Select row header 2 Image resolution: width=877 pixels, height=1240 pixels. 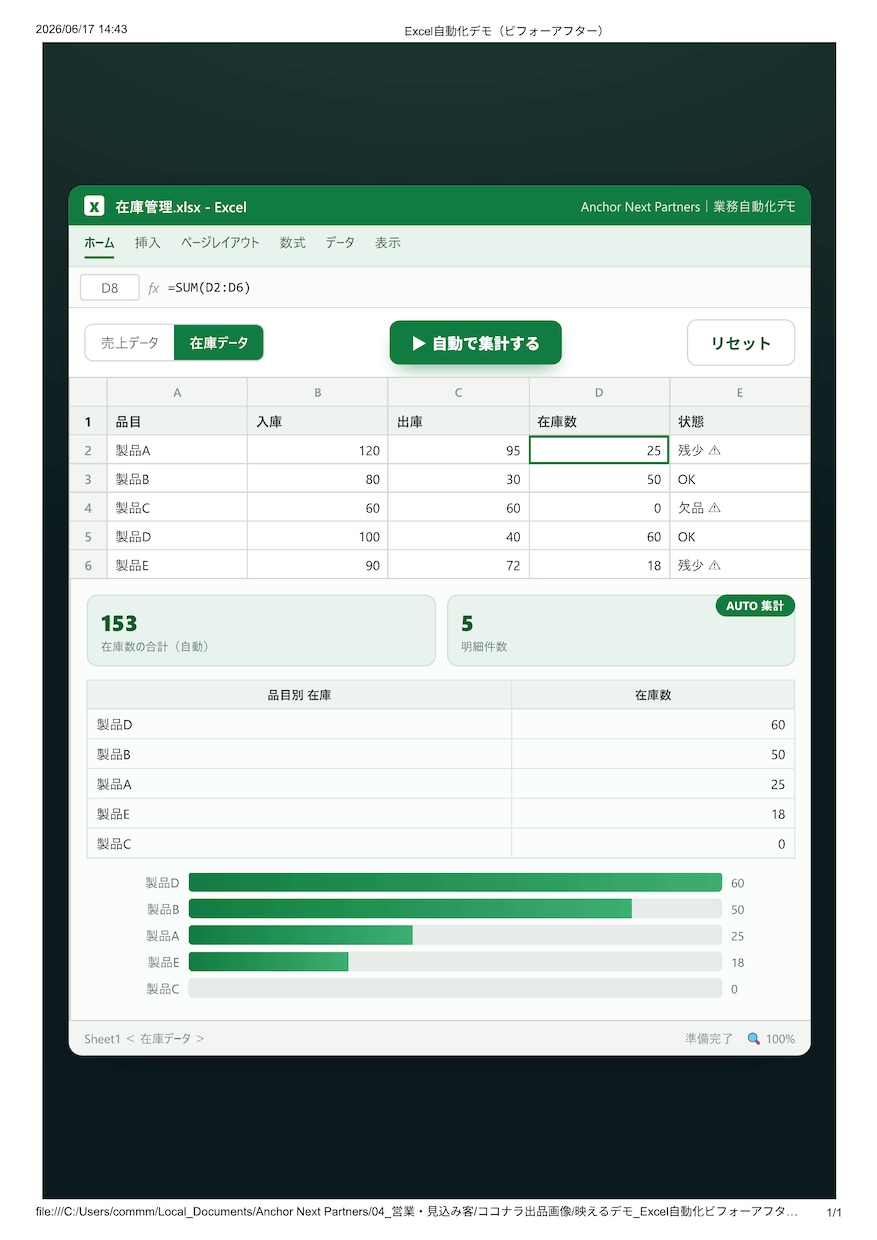(x=88, y=451)
